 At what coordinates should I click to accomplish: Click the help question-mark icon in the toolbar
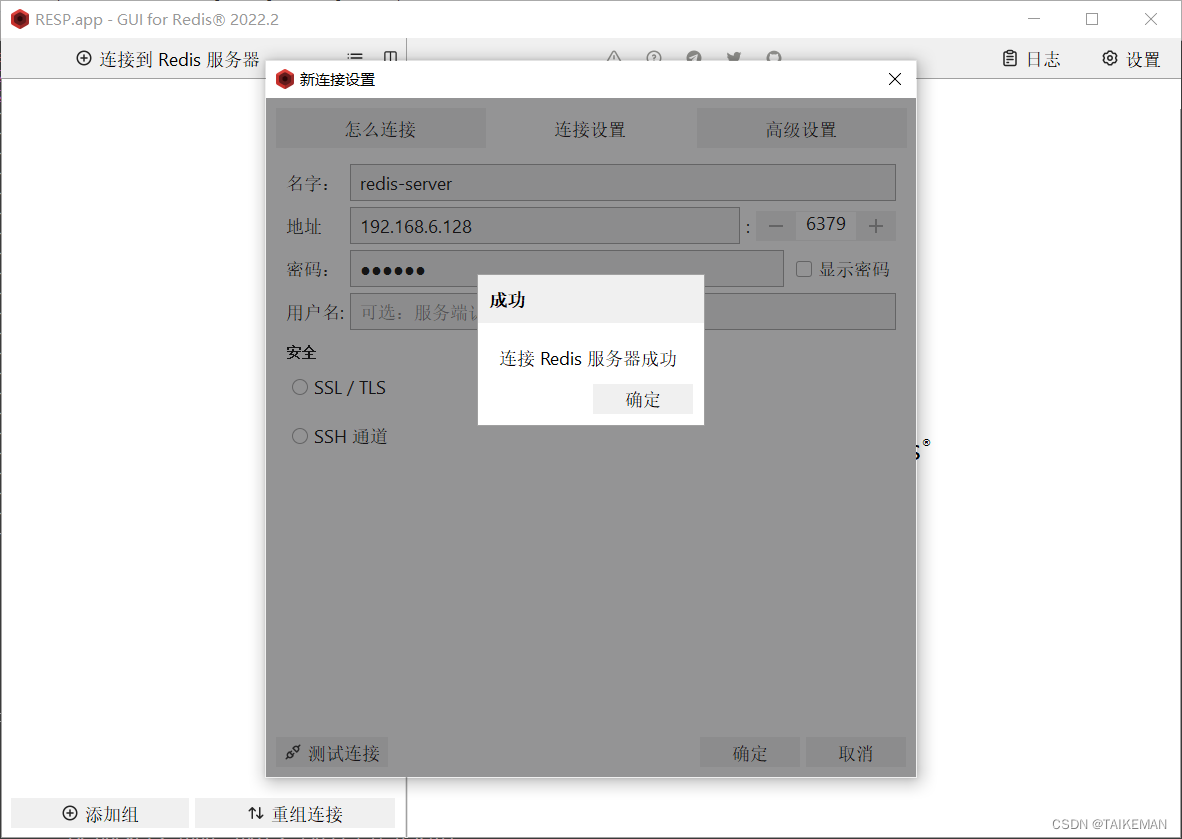654,57
